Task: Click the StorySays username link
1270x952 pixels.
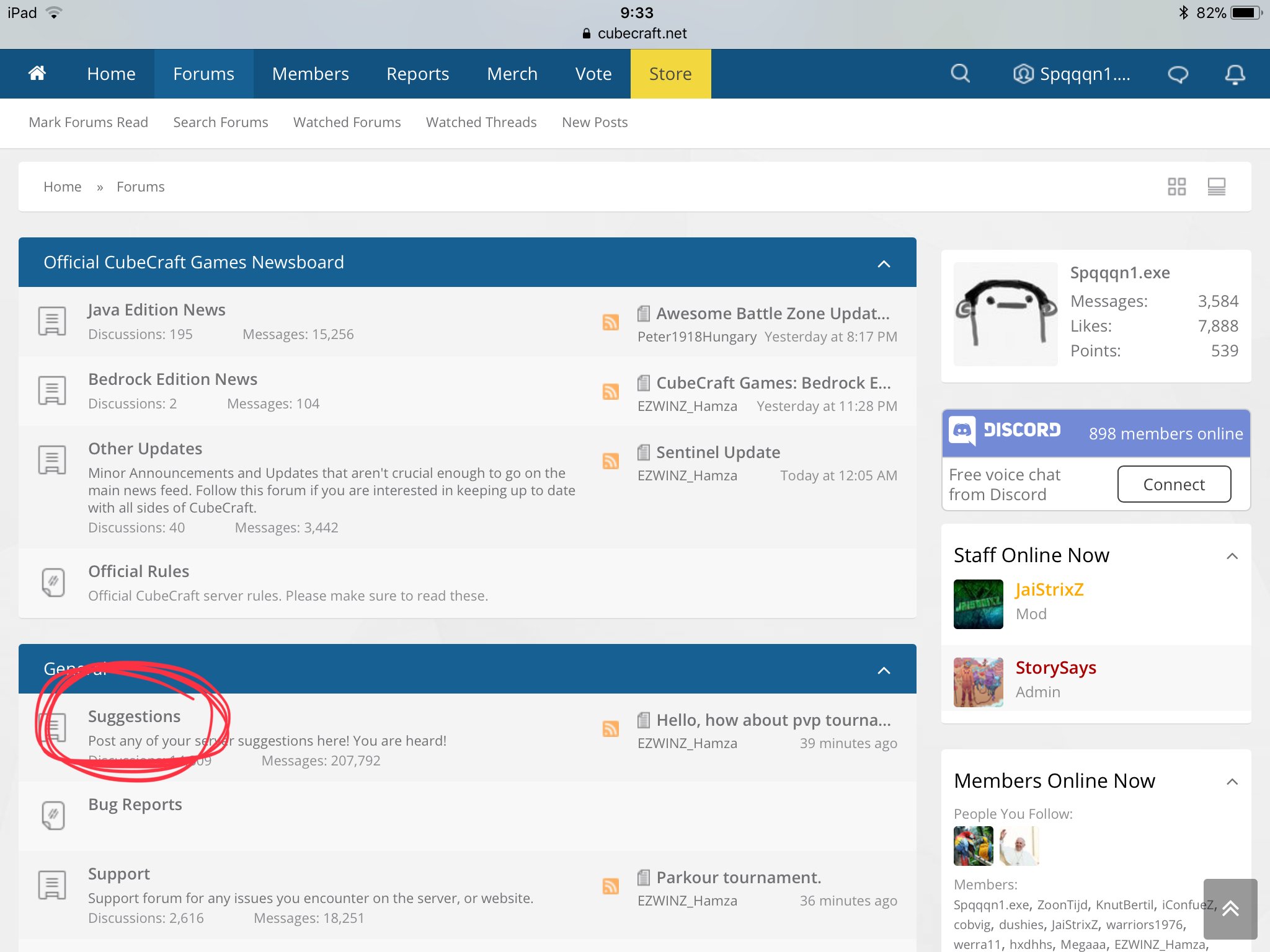Action: tap(1055, 667)
